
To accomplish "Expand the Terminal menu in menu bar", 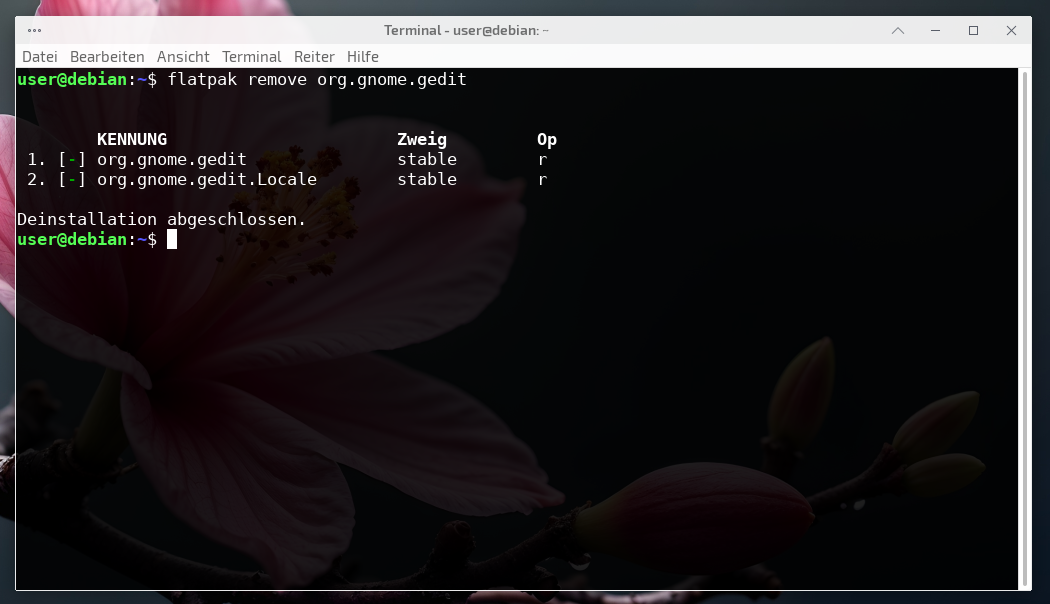I will click(x=251, y=57).
